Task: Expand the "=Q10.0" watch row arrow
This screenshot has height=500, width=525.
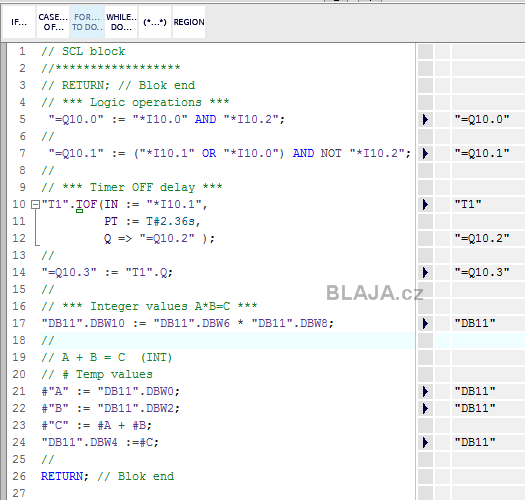Action: [425, 120]
